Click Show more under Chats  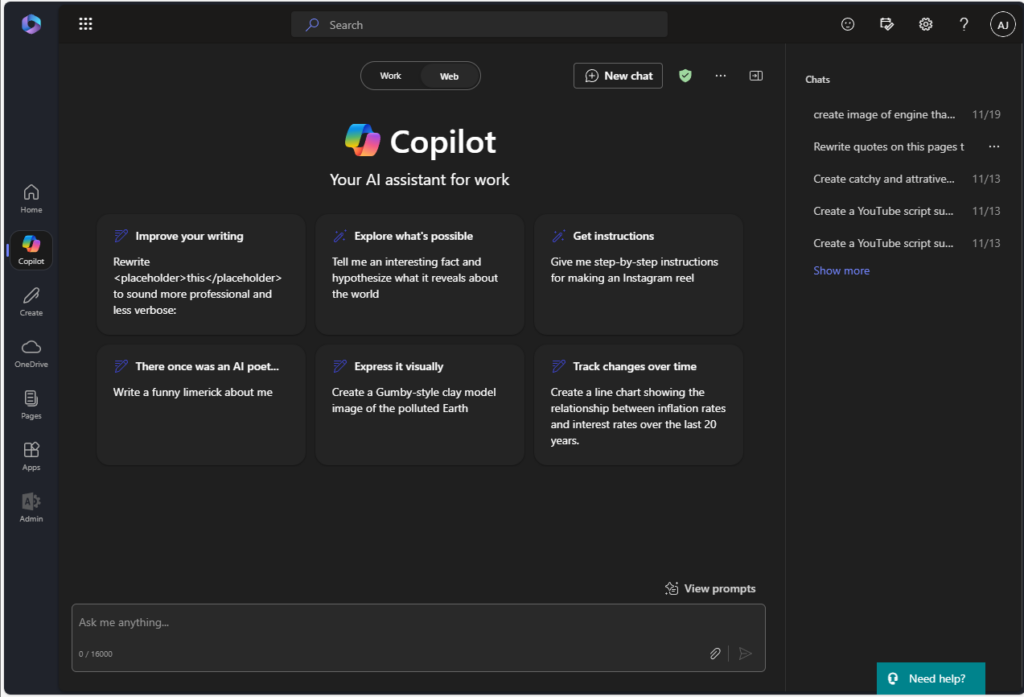pyautogui.click(x=841, y=270)
